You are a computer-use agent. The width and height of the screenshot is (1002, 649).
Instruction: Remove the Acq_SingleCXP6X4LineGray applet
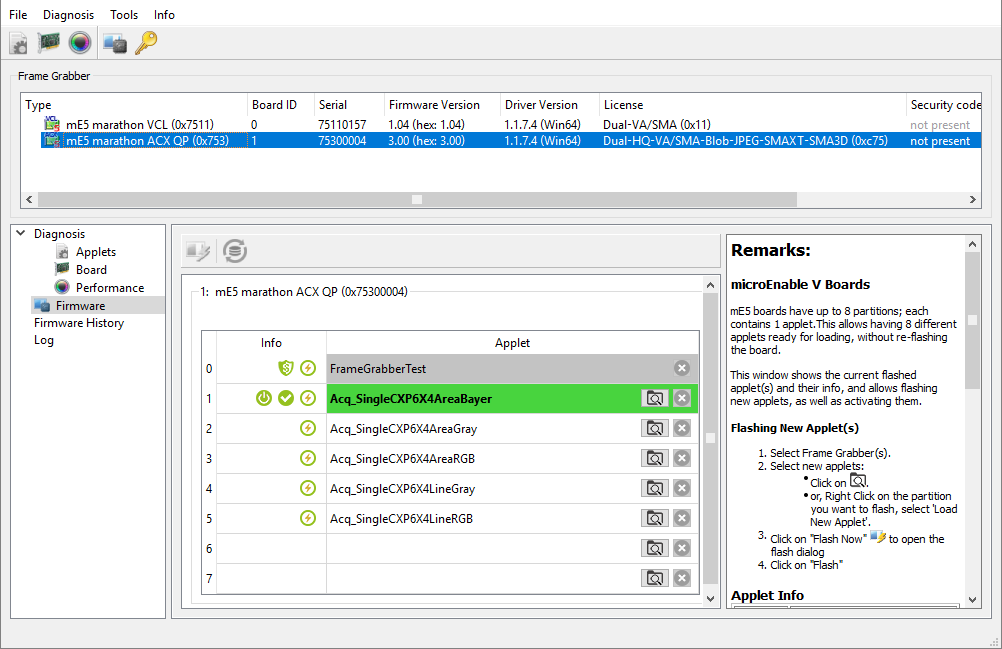682,489
